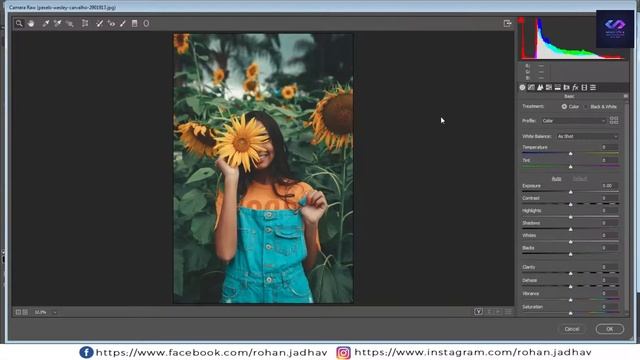Click the Shadows slider handle
Image resolution: width=640 pixels, height=360 pixels.
point(571,229)
